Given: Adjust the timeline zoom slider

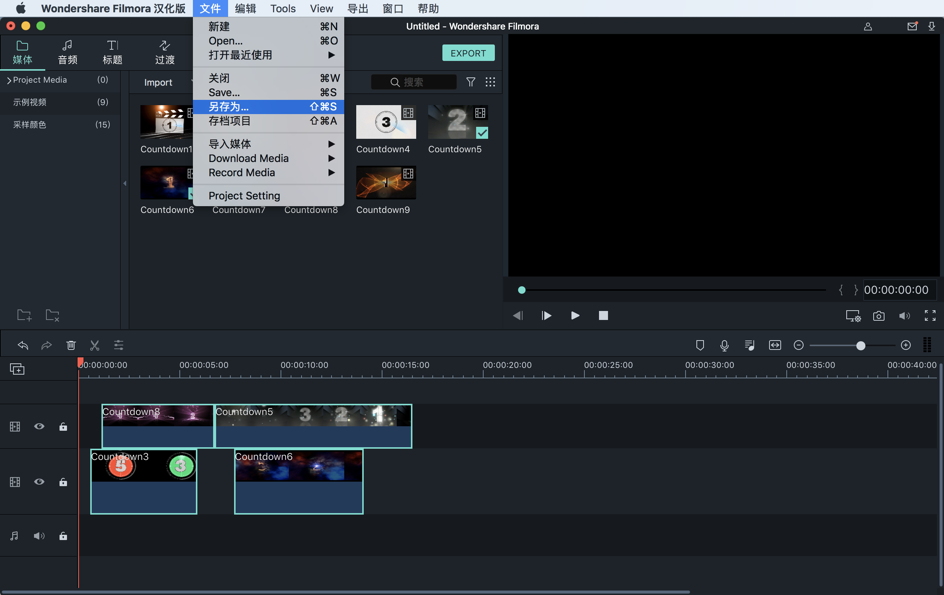Looking at the screenshot, I should point(852,345).
